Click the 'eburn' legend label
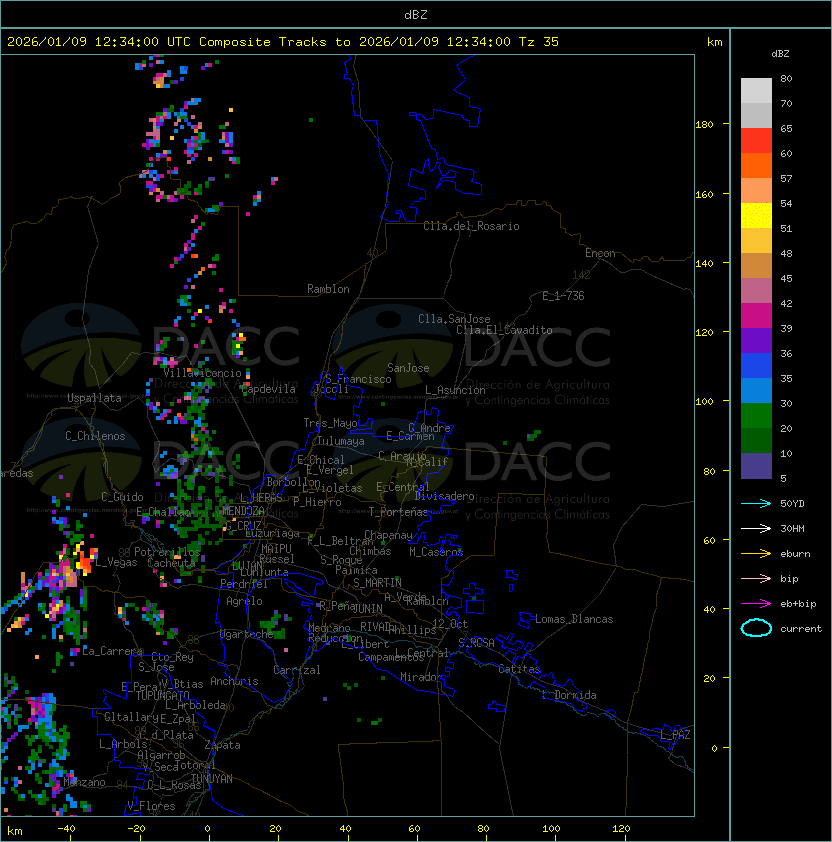 tap(795, 554)
